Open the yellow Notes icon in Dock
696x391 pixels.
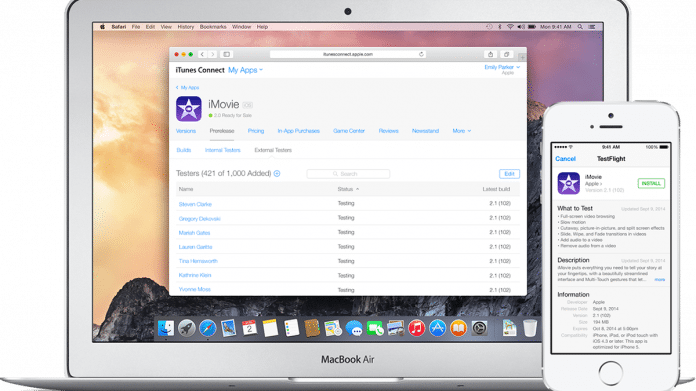(270, 328)
